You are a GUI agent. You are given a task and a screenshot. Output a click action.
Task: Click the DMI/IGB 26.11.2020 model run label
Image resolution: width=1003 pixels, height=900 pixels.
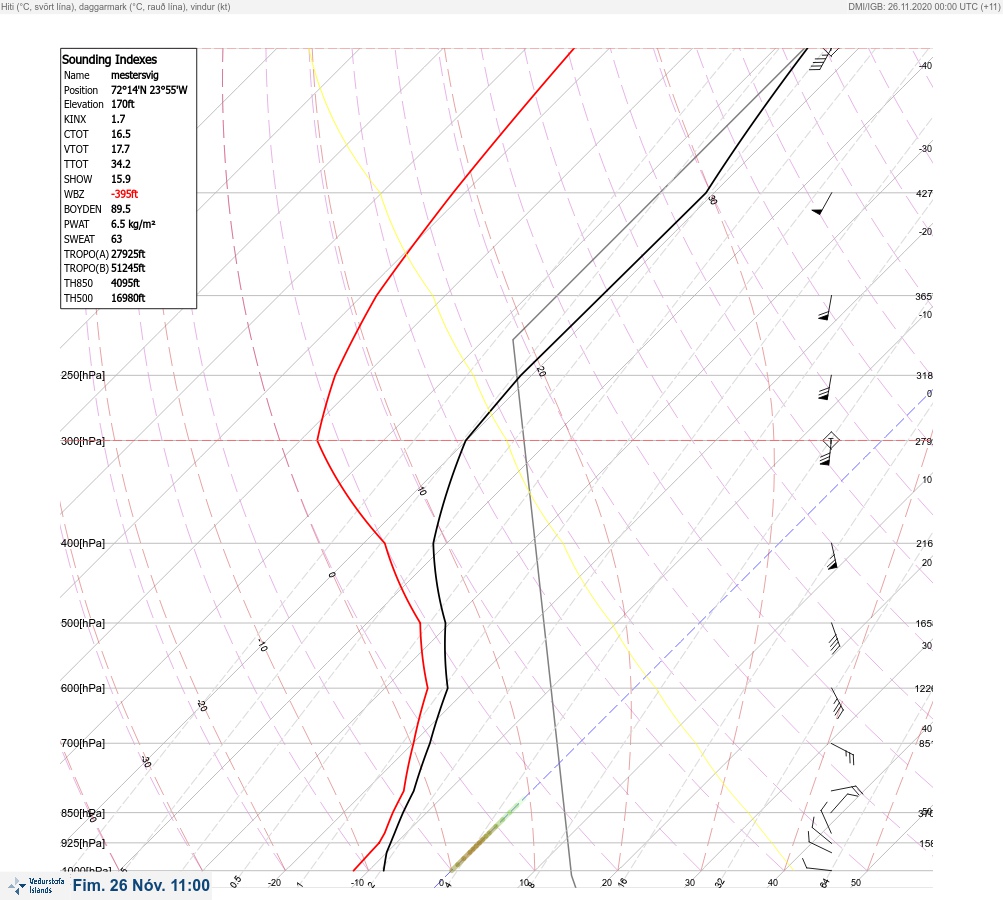(924, 7)
